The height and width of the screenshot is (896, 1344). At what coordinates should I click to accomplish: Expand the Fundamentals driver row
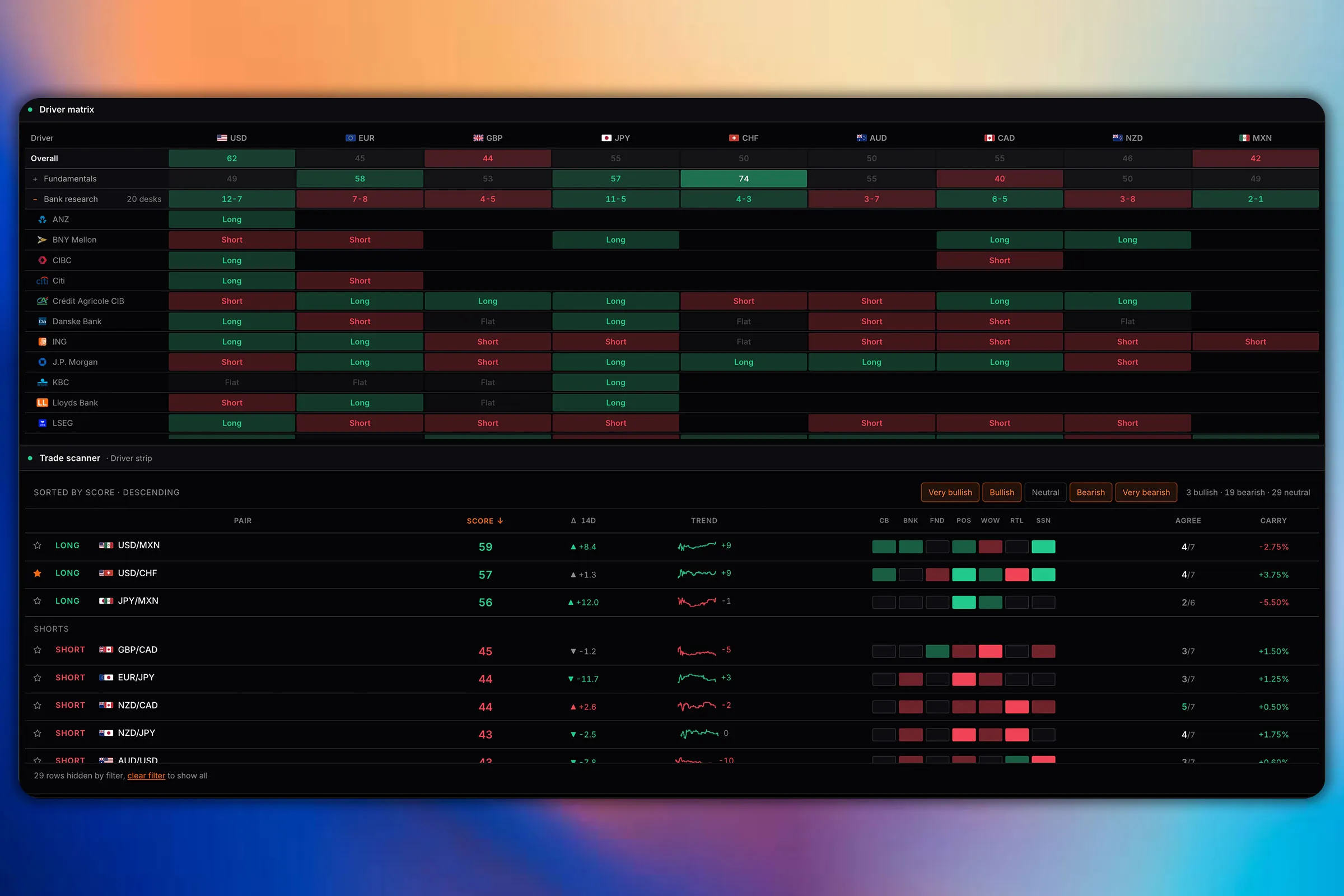35,179
